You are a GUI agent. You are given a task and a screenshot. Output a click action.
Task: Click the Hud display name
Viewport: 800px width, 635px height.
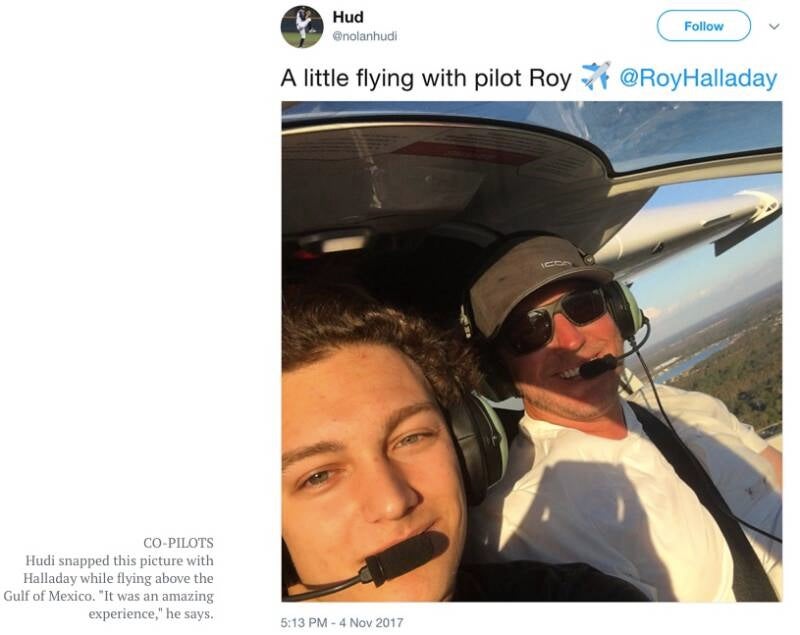tap(348, 17)
